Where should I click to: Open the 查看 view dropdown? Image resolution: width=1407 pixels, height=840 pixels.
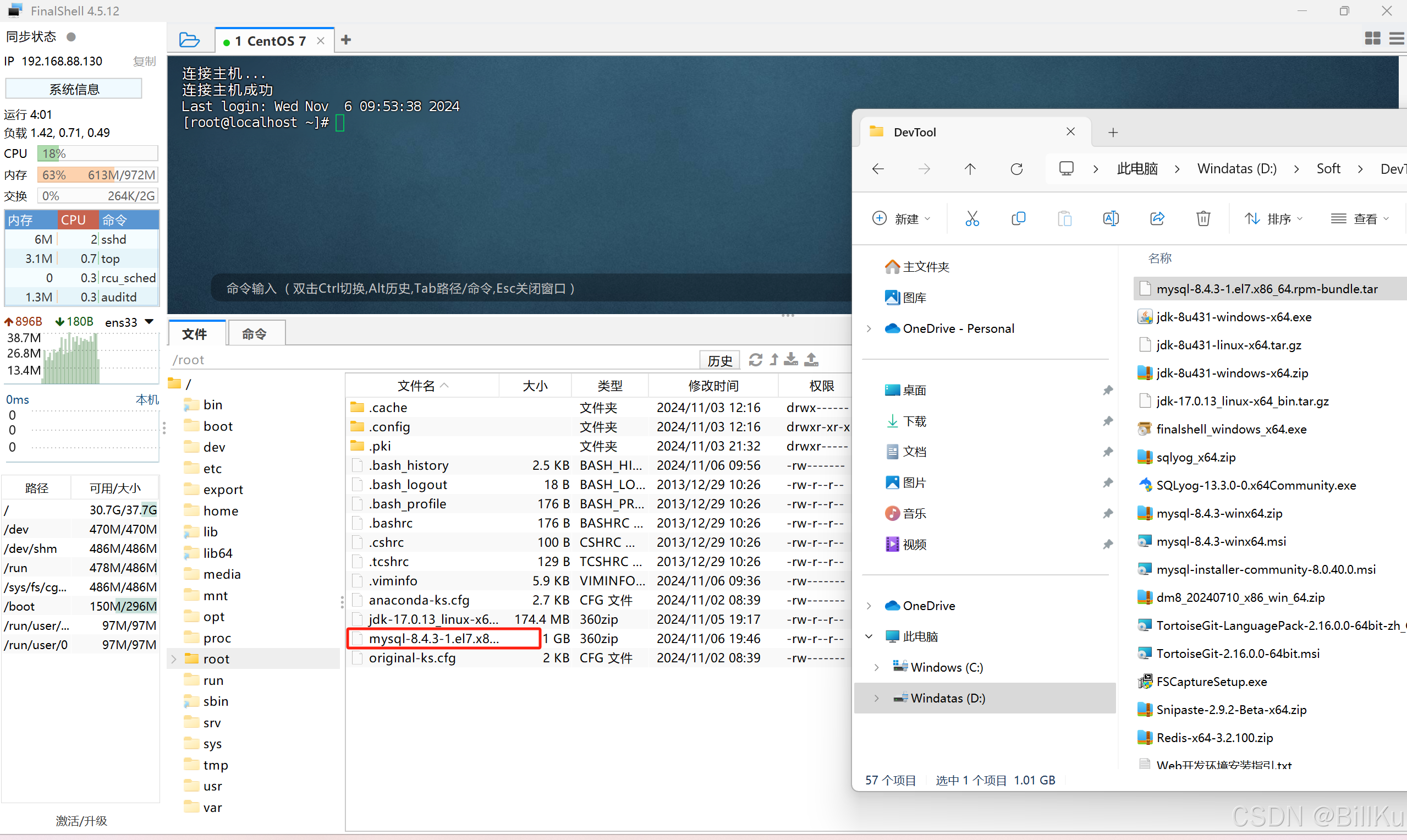click(1360, 218)
